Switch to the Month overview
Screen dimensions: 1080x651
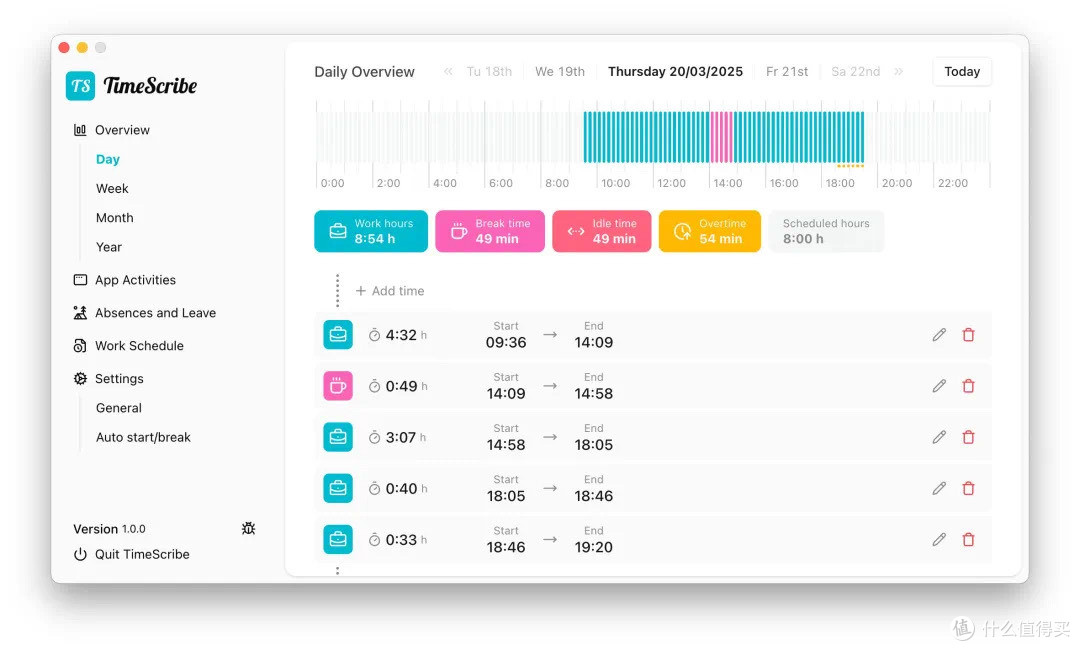click(x=115, y=218)
